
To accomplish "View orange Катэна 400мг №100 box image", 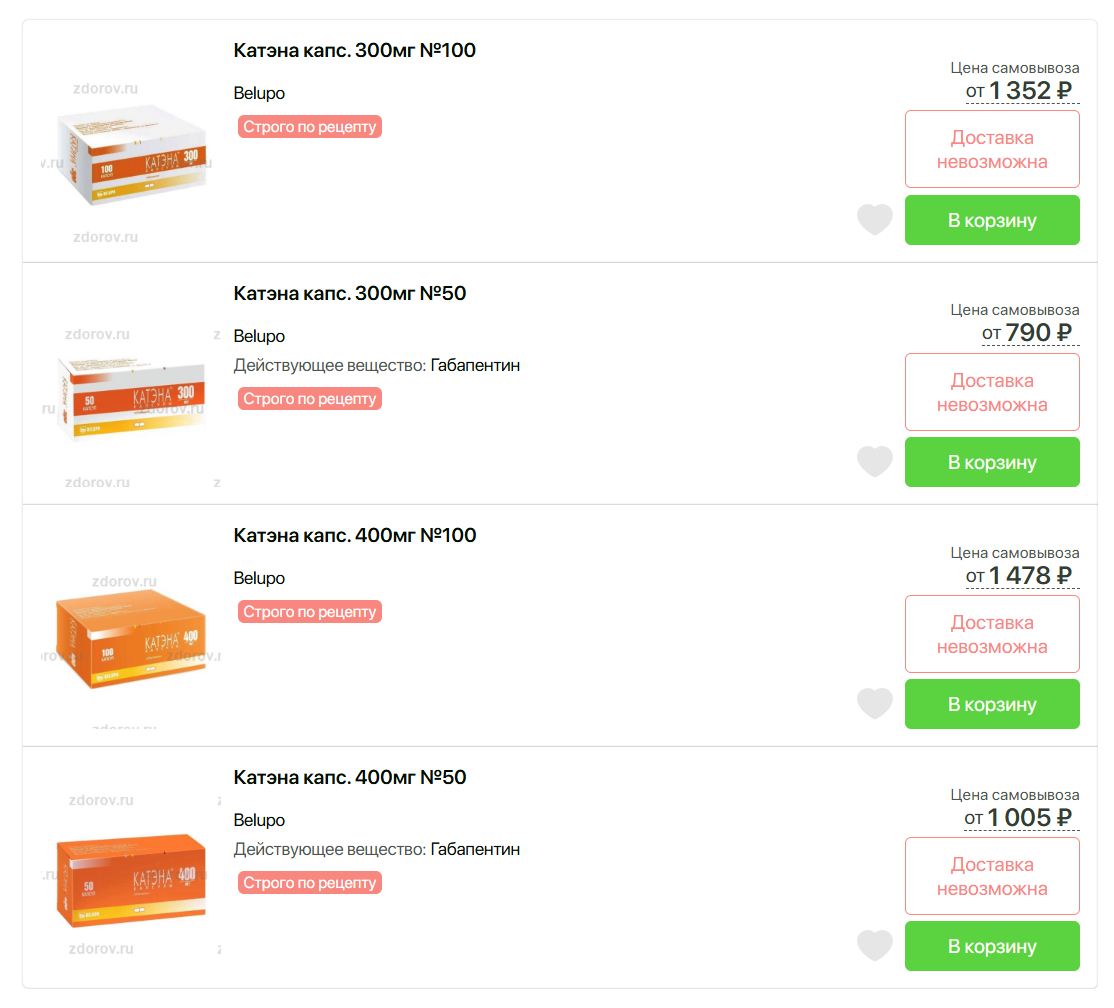I will [131, 645].
